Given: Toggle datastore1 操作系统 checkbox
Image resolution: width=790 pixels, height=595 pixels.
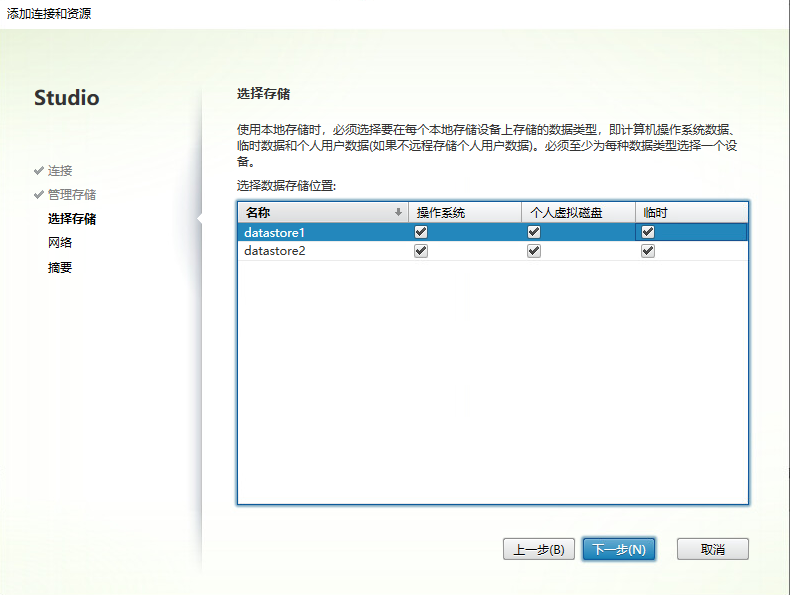Looking at the screenshot, I should coord(421,232).
